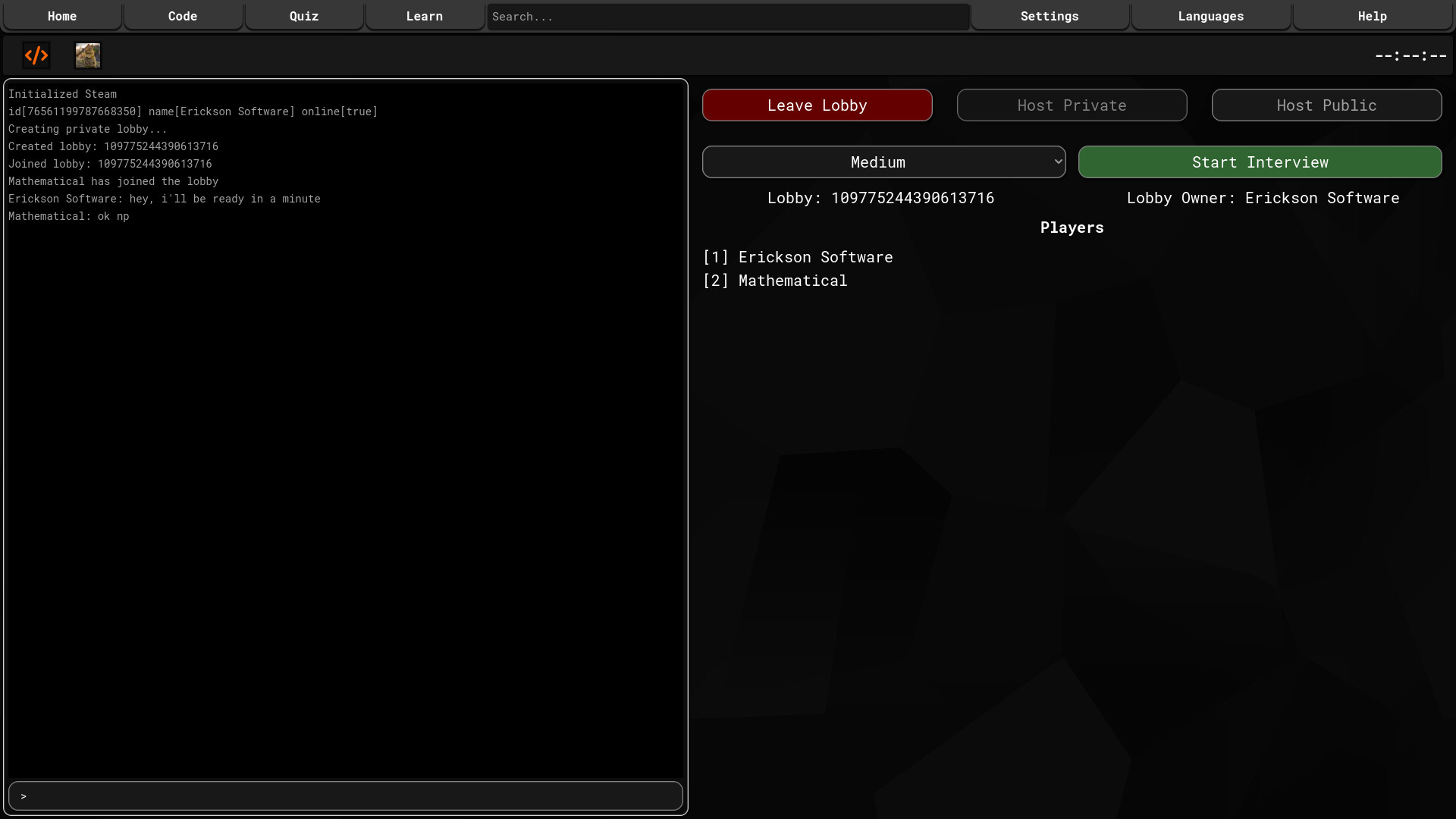Go to the Learn page
This screenshot has height=819, width=1456.
(x=424, y=16)
